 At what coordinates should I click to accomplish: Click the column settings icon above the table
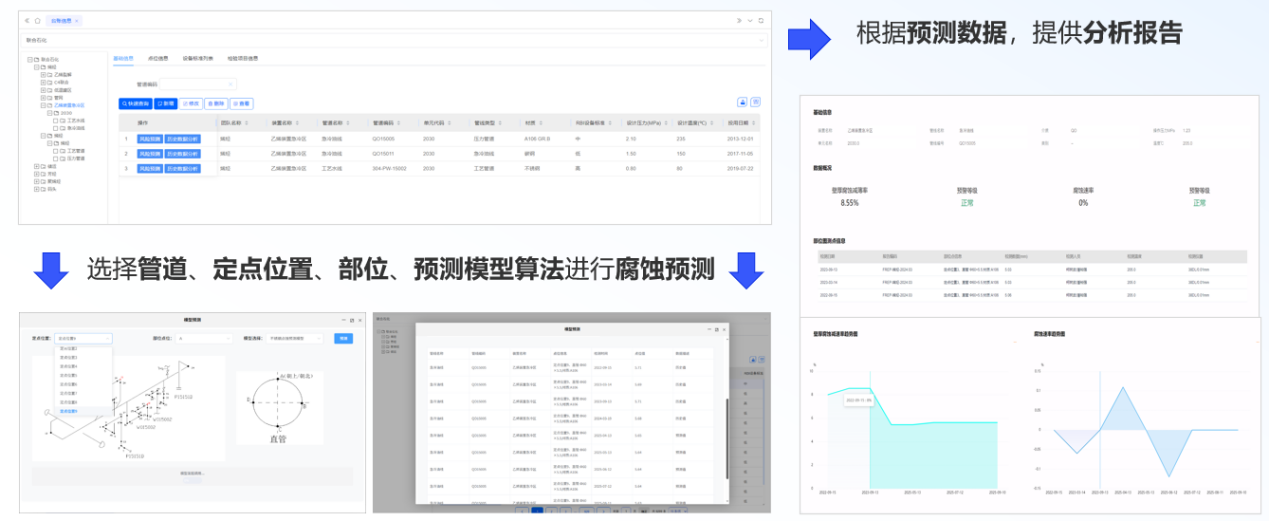(756, 102)
